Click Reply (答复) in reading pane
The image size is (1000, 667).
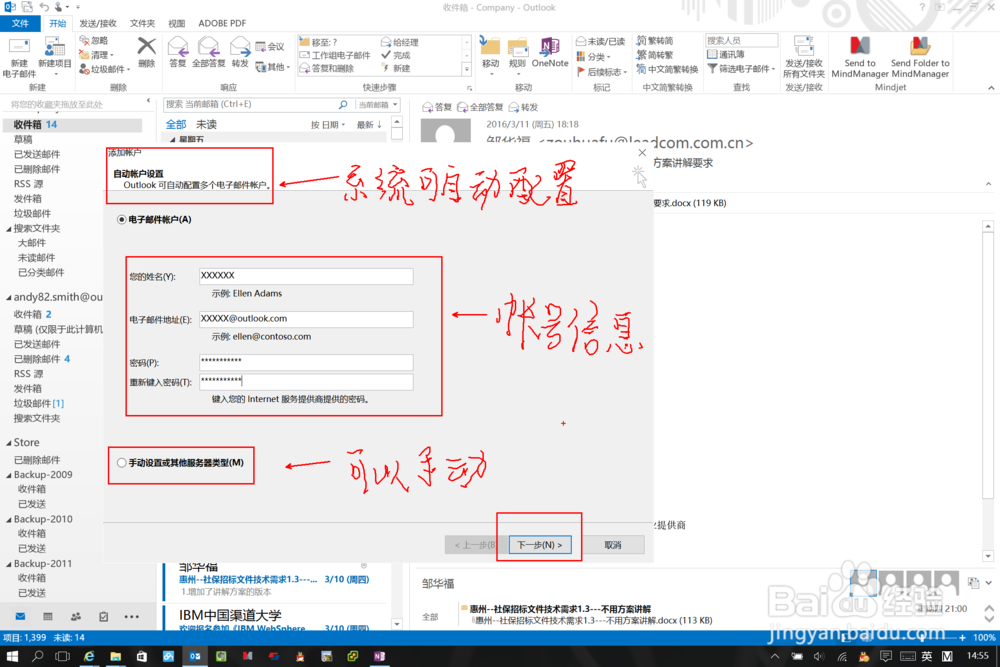(438, 107)
